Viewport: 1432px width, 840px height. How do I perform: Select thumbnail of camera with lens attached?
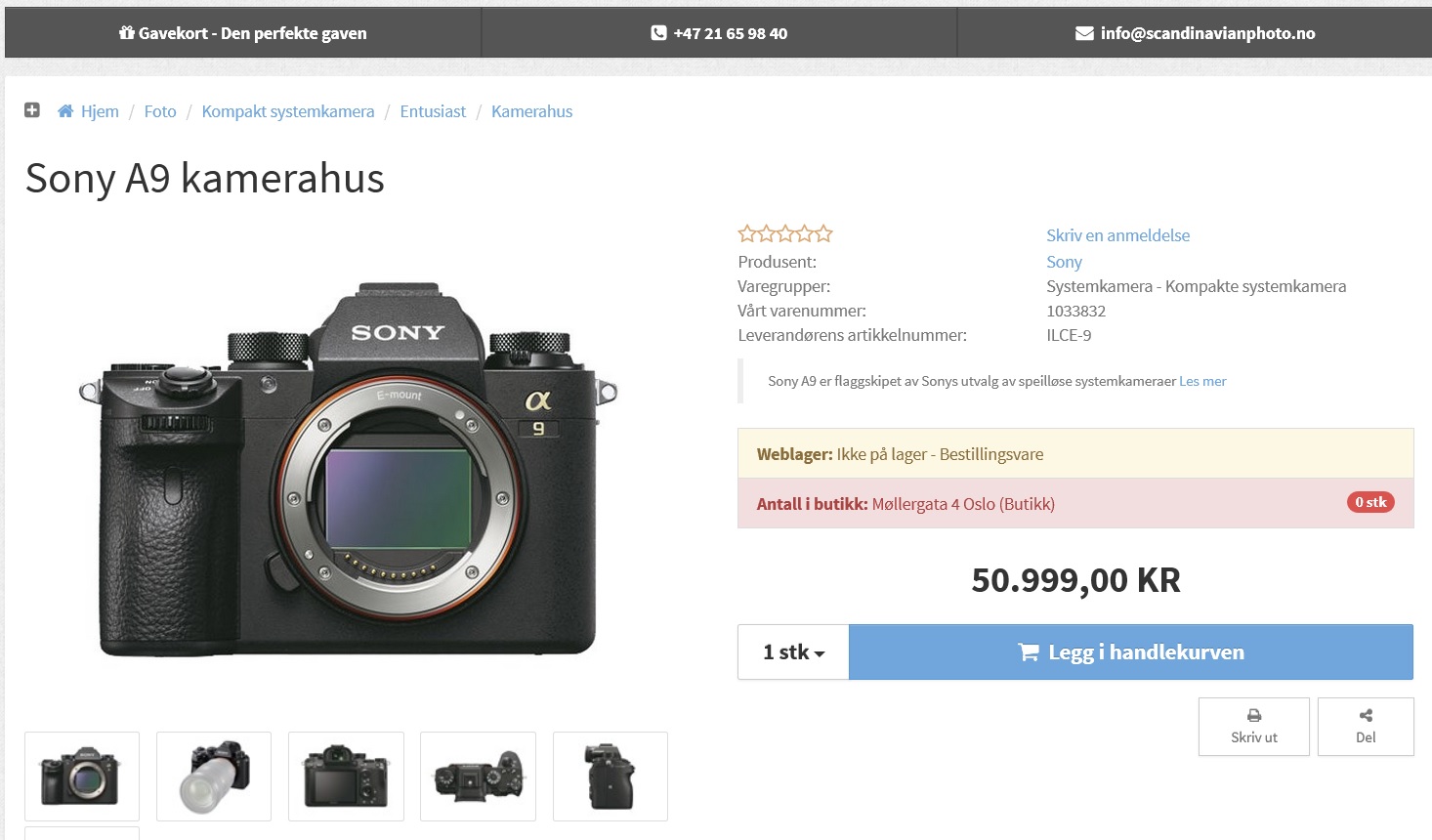214,777
